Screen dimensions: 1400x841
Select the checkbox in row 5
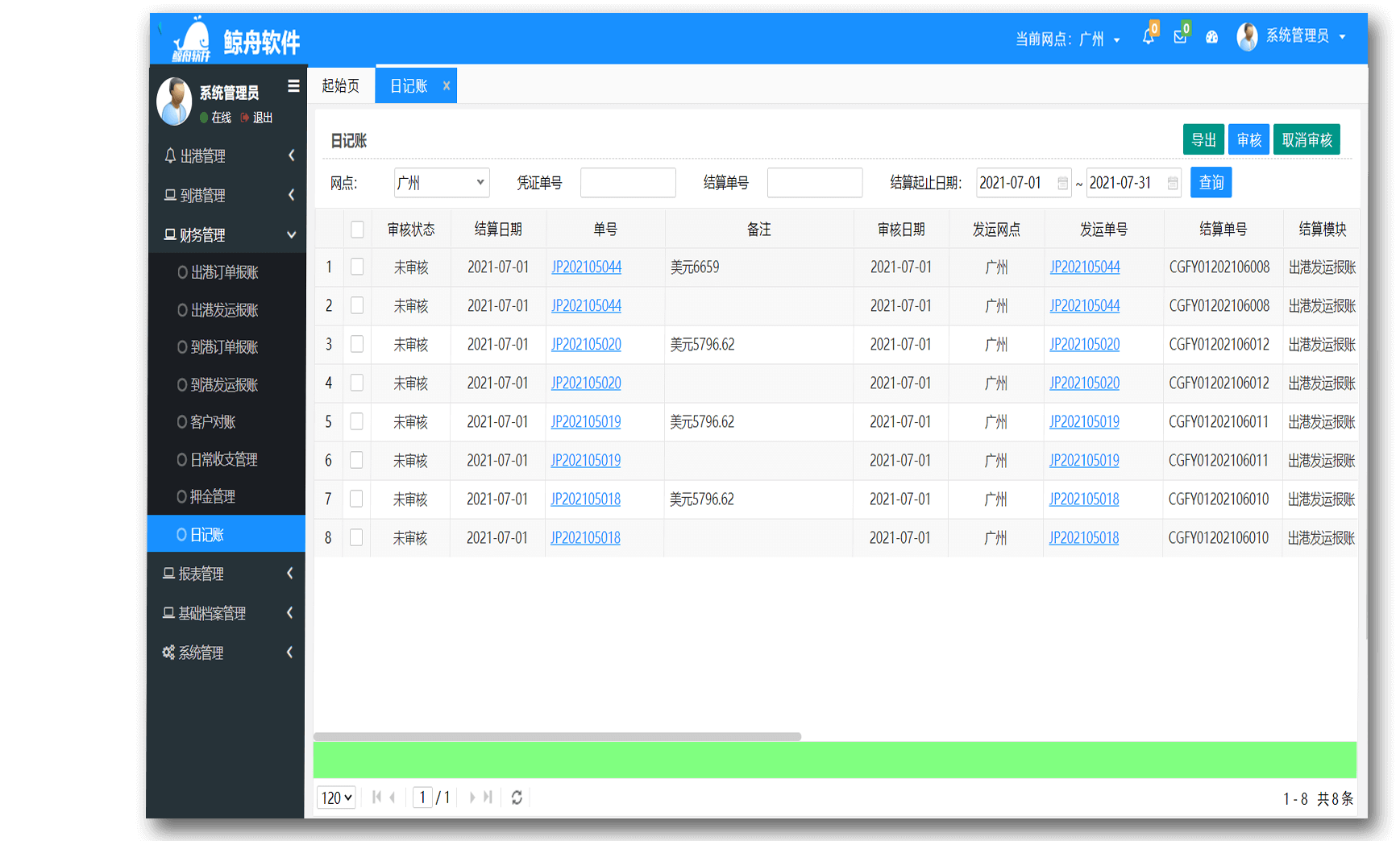coord(356,421)
